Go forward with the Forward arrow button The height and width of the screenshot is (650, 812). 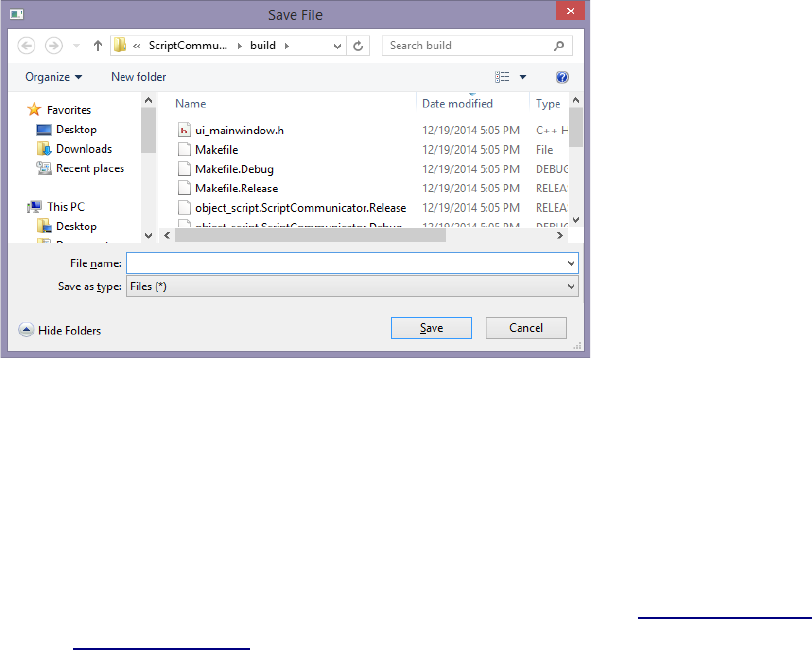53,46
